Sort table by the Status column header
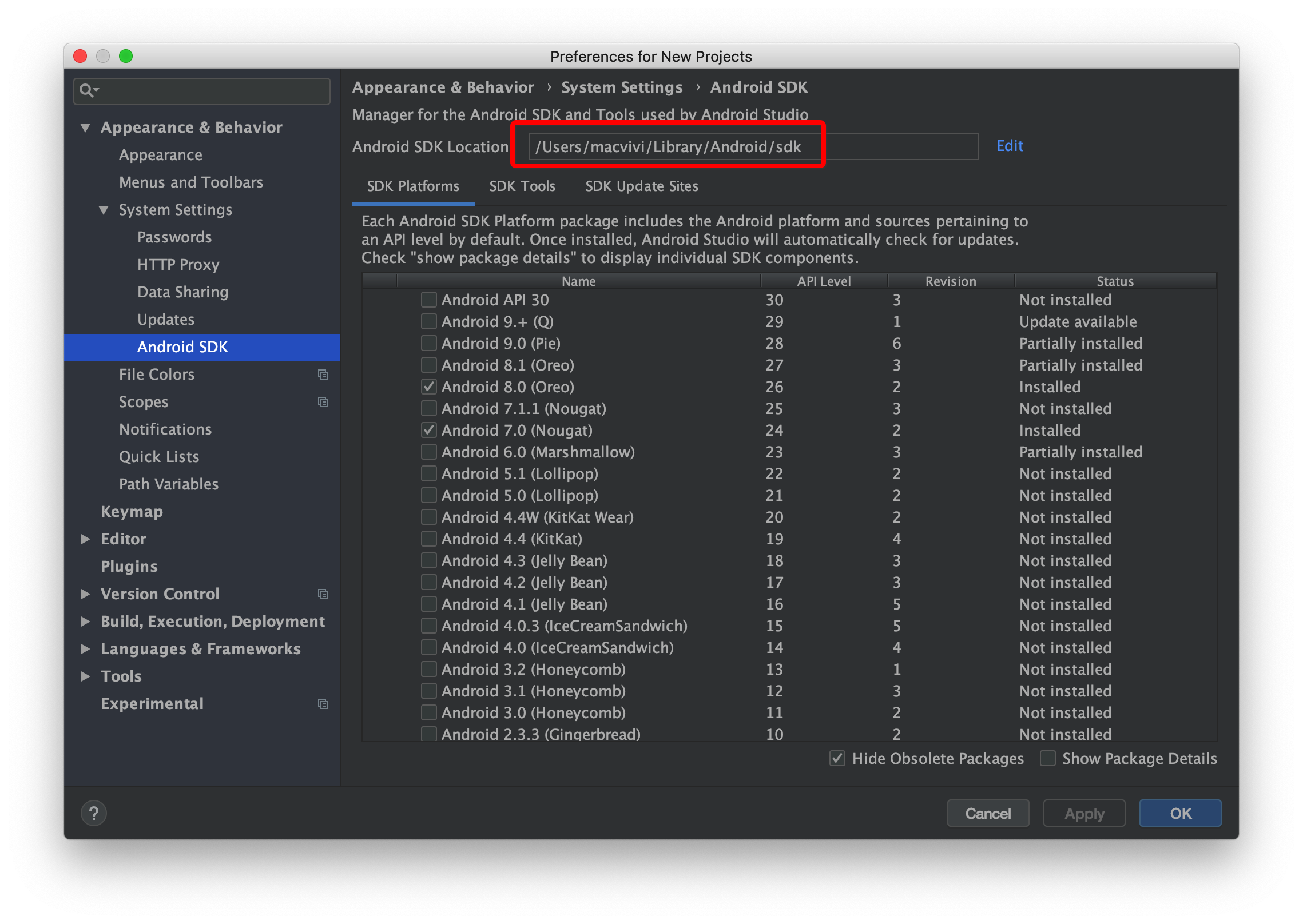 pos(1115,281)
